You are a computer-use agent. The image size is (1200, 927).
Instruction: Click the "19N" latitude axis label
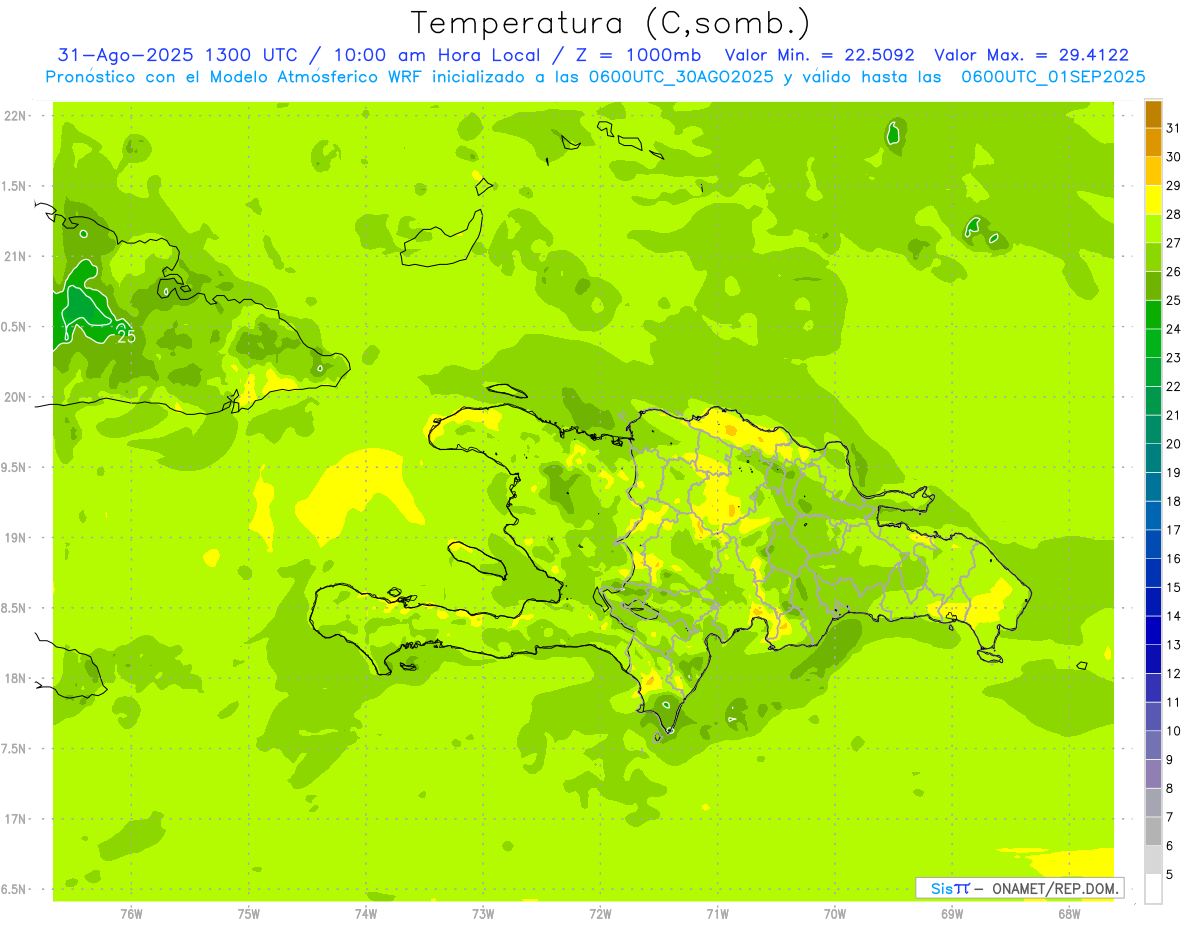[15, 538]
